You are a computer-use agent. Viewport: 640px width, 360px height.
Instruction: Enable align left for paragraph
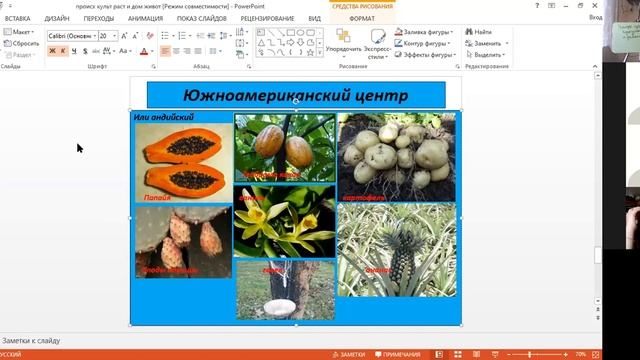tap(165, 51)
